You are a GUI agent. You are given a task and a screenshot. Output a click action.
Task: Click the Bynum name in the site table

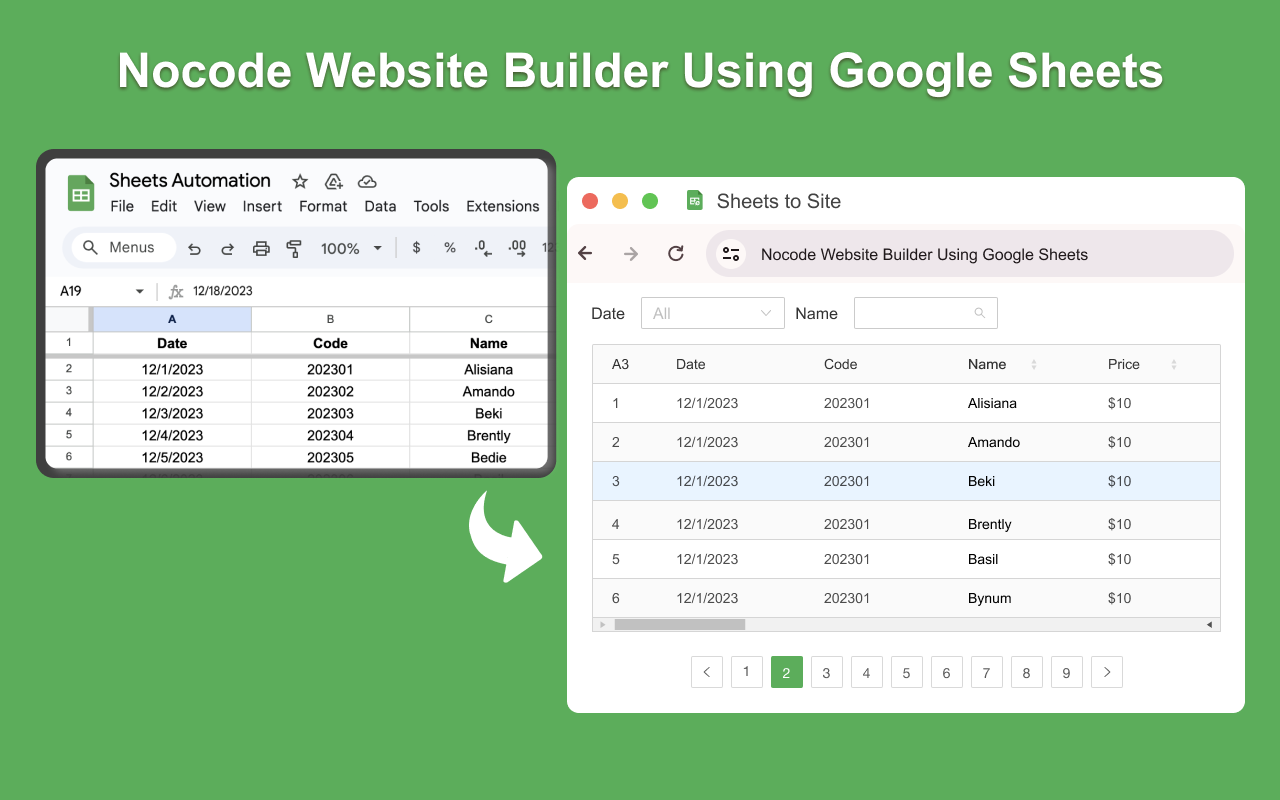tap(990, 598)
